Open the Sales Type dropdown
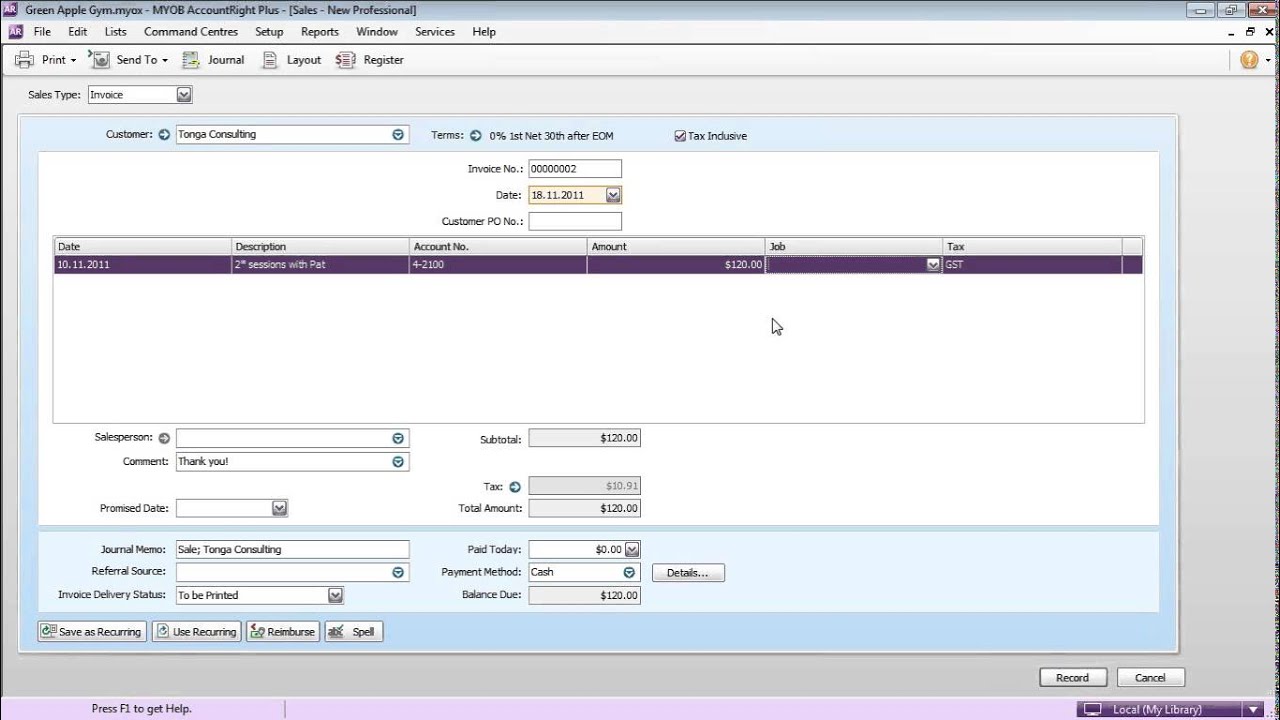 click(x=184, y=95)
